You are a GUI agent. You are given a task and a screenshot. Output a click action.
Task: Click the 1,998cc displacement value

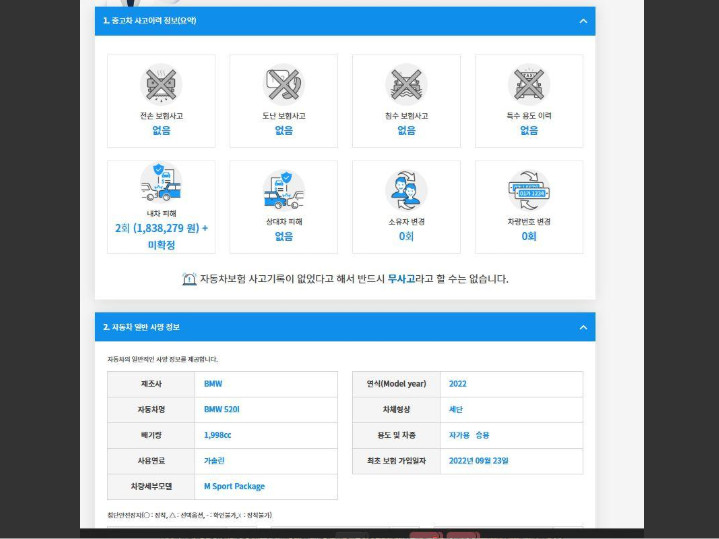pos(217,435)
